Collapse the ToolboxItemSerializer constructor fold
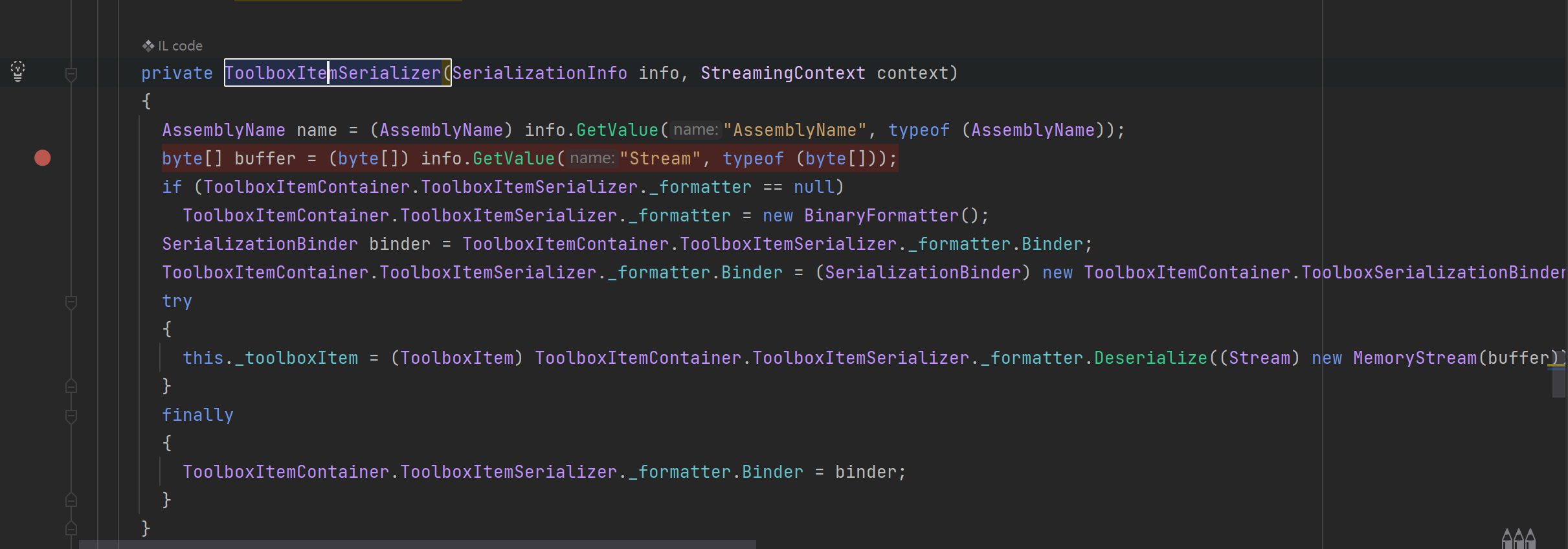 (71, 75)
